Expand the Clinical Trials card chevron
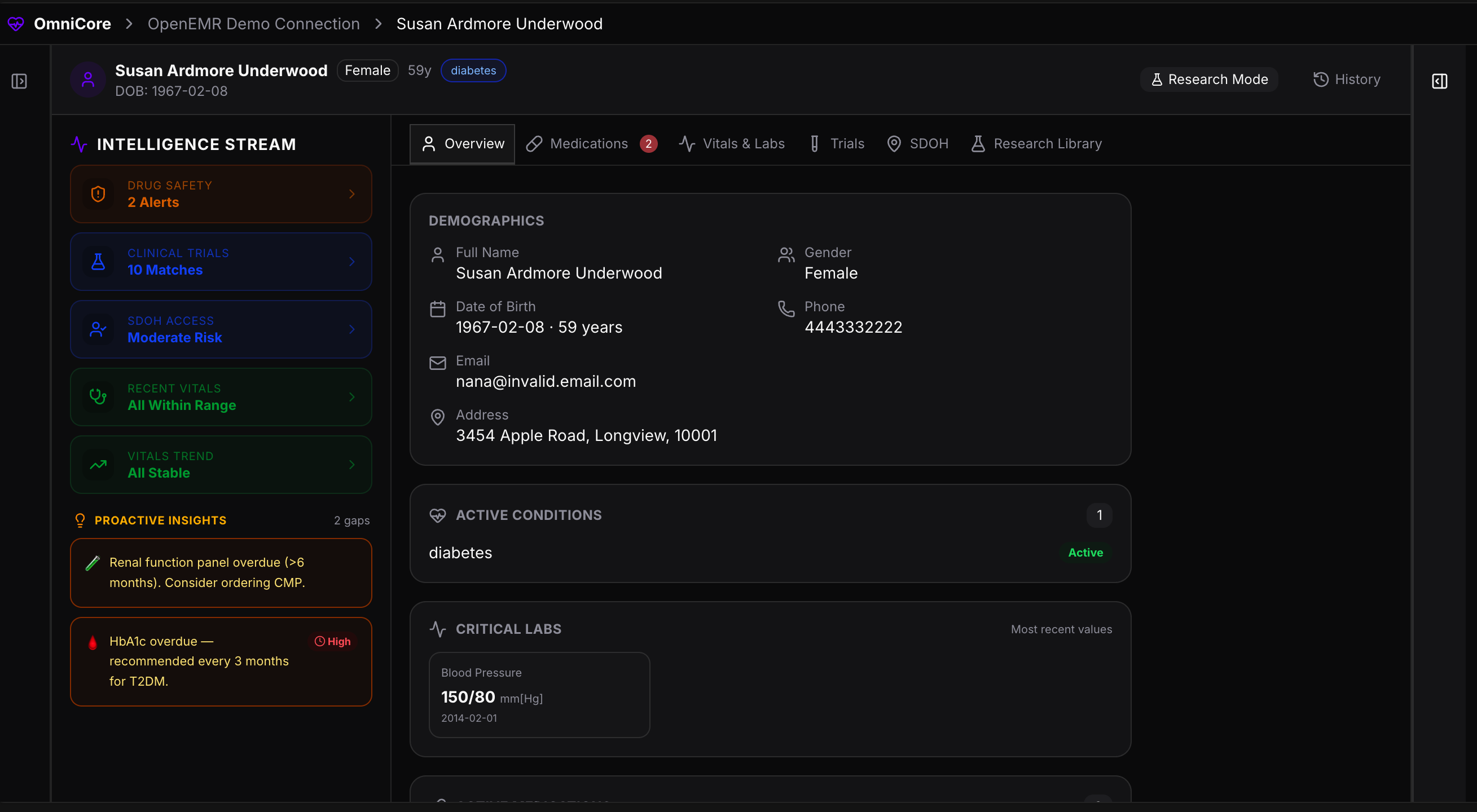 click(x=352, y=262)
